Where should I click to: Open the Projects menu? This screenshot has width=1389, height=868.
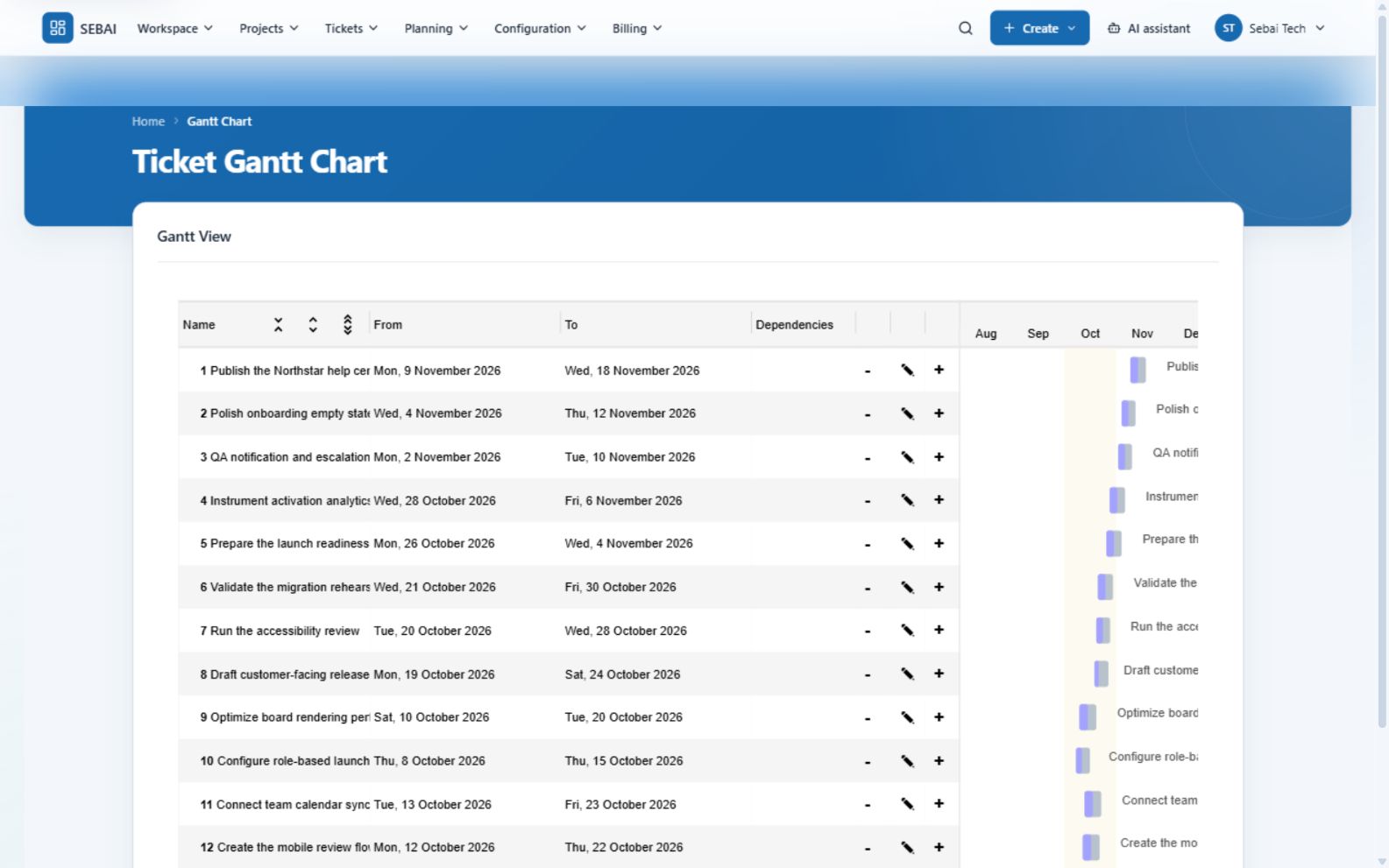coord(269,28)
